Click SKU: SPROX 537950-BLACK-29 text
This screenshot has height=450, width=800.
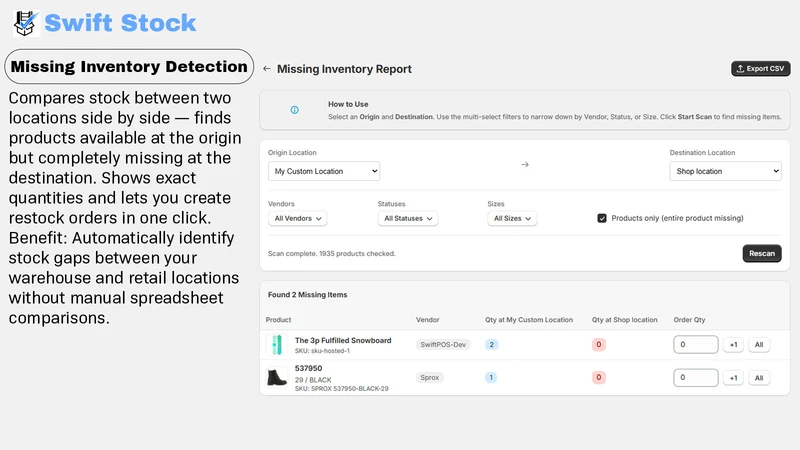341,389
